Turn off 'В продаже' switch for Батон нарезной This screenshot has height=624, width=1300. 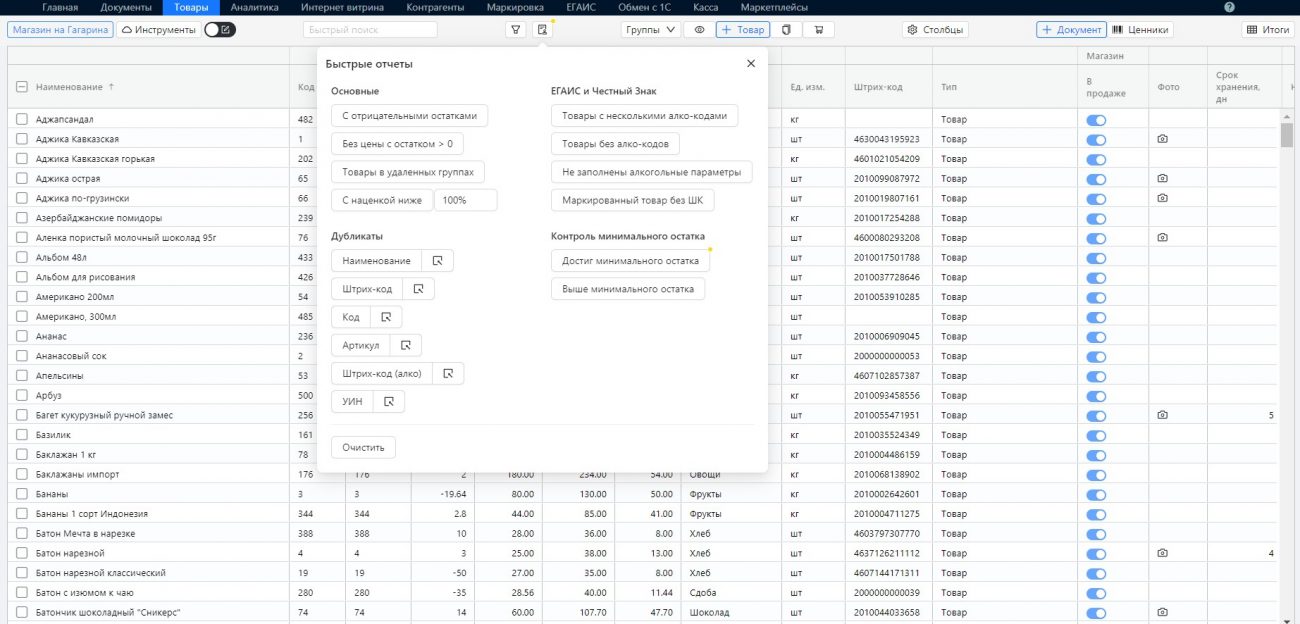[1096, 553]
